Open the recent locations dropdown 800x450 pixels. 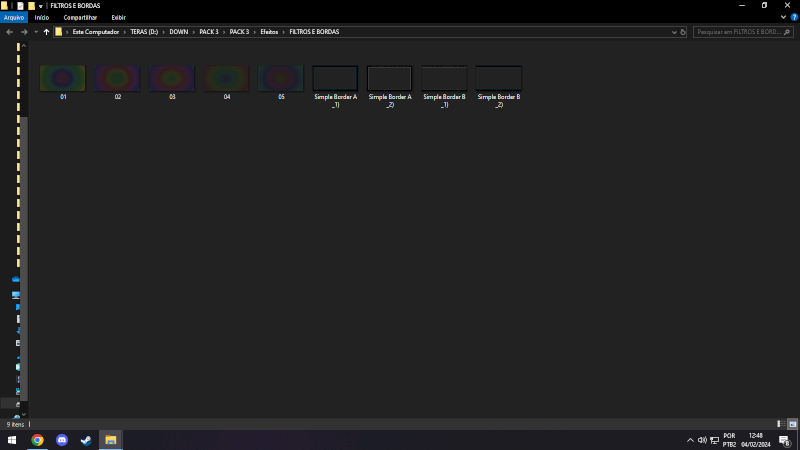pyautogui.click(x=35, y=32)
